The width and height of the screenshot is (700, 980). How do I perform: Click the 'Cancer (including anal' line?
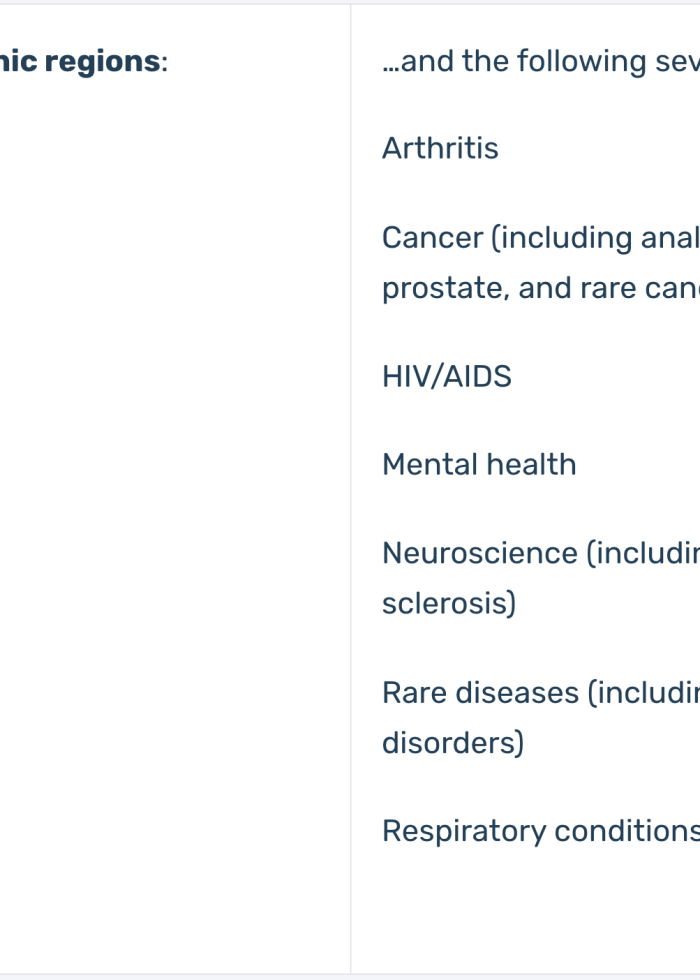(541, 238)
